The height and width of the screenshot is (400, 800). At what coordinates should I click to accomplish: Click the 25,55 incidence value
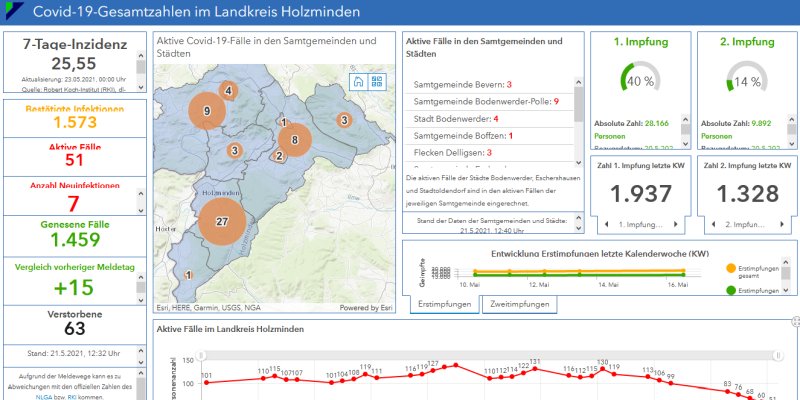(73, 63)
